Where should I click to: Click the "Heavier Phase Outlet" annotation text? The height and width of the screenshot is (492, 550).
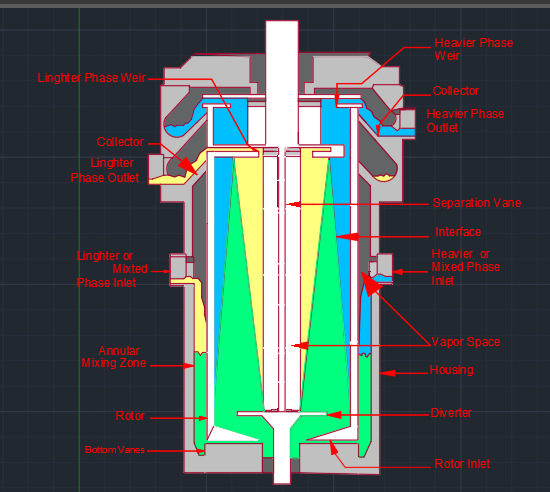(x=465, y=121)
